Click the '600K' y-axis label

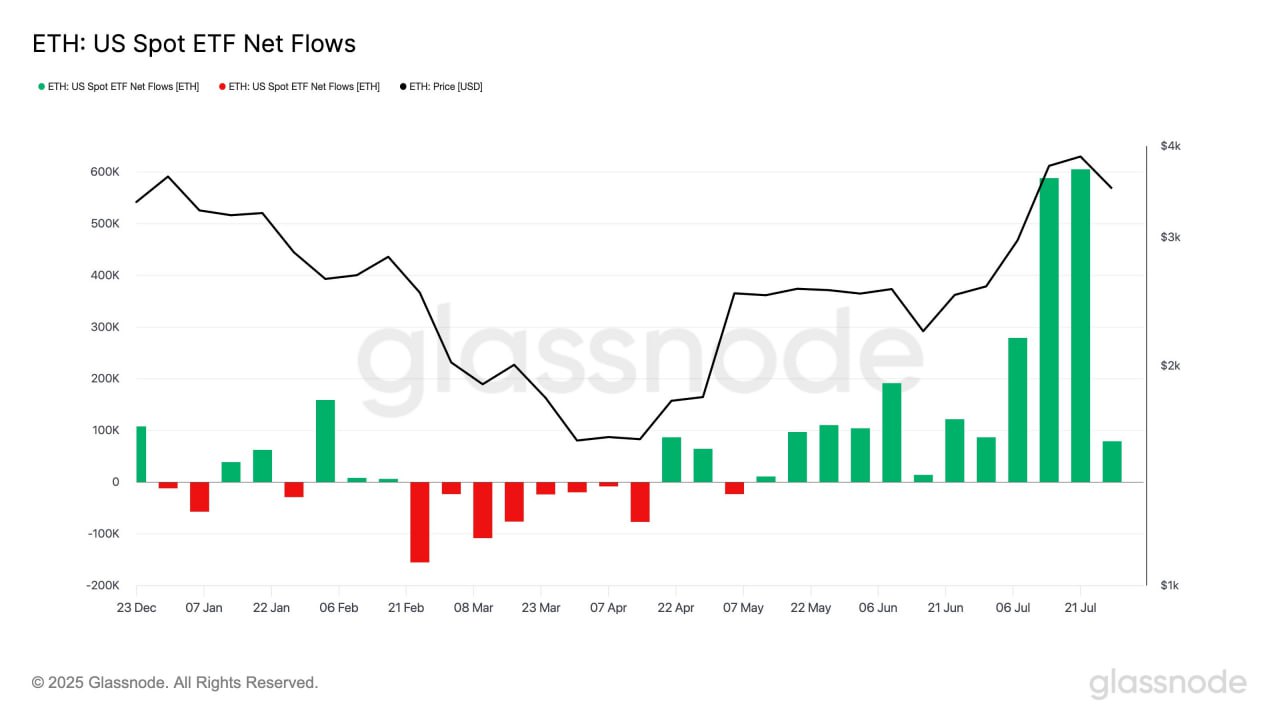tap(104, 172)
